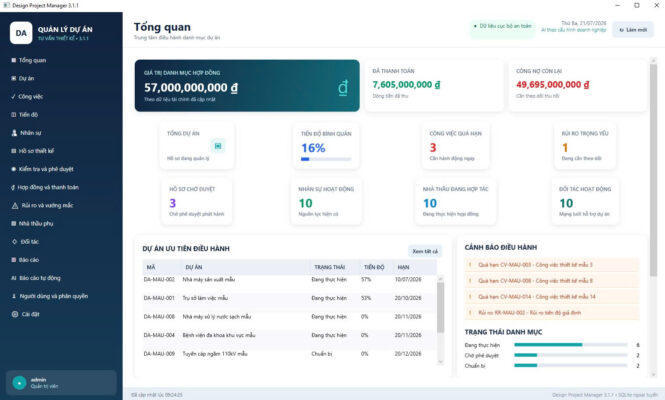
Task: Click the Nhân sự person icon
Action: pos(14,133)
